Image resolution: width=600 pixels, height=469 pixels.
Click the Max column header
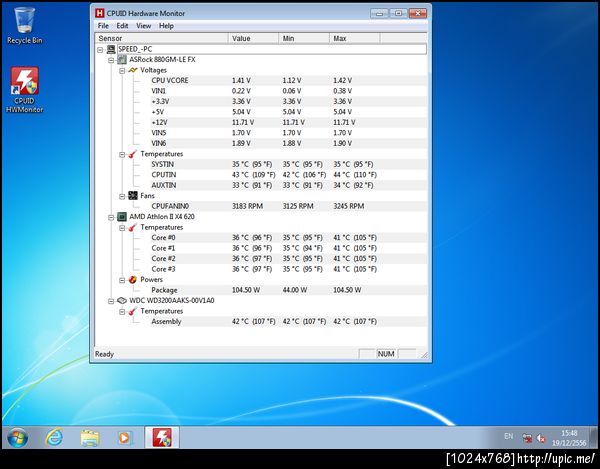point(355,38)
